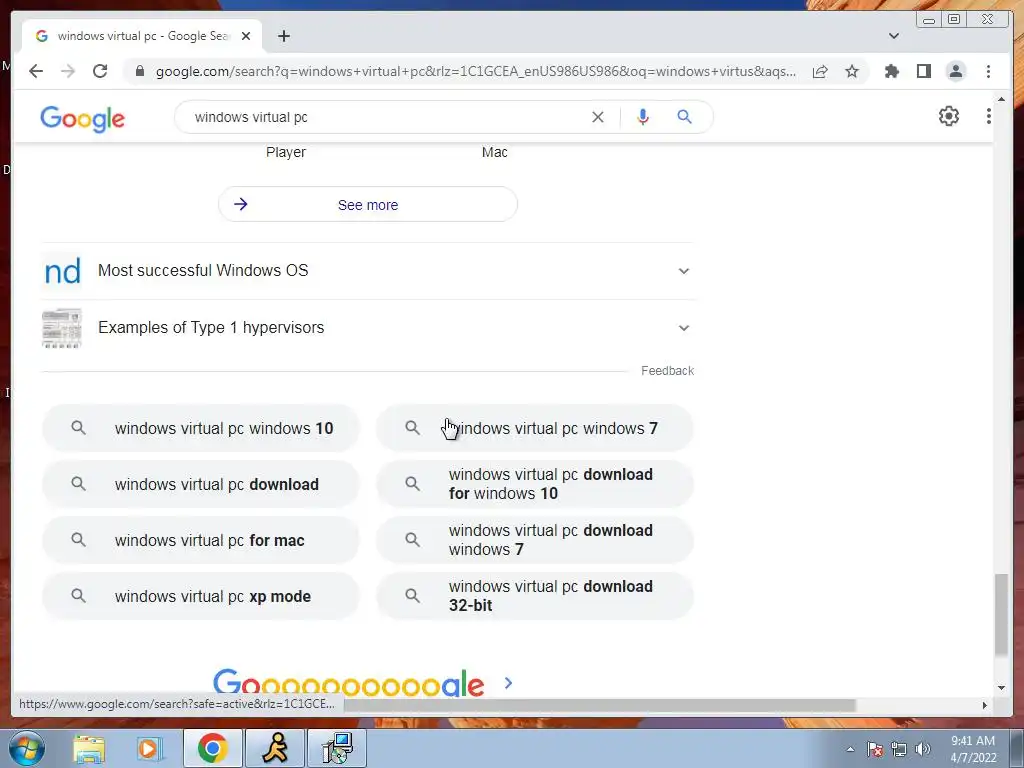Viewport: 1024px width, 768px height.
Task: Select the windows virtual pc tab
Action: tap(142, 36)
